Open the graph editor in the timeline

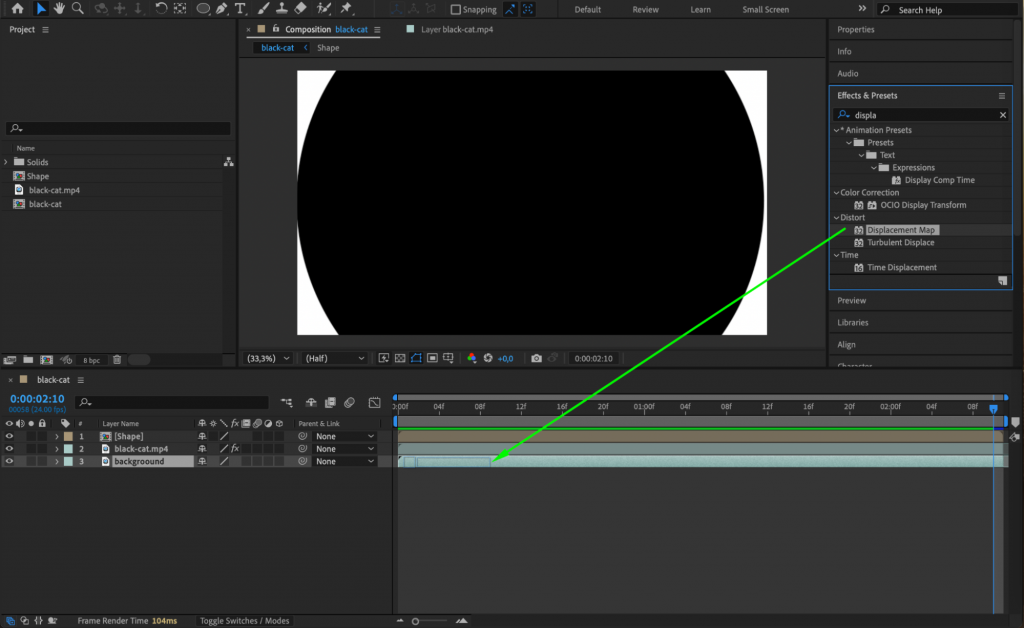[x=374, y=402]
